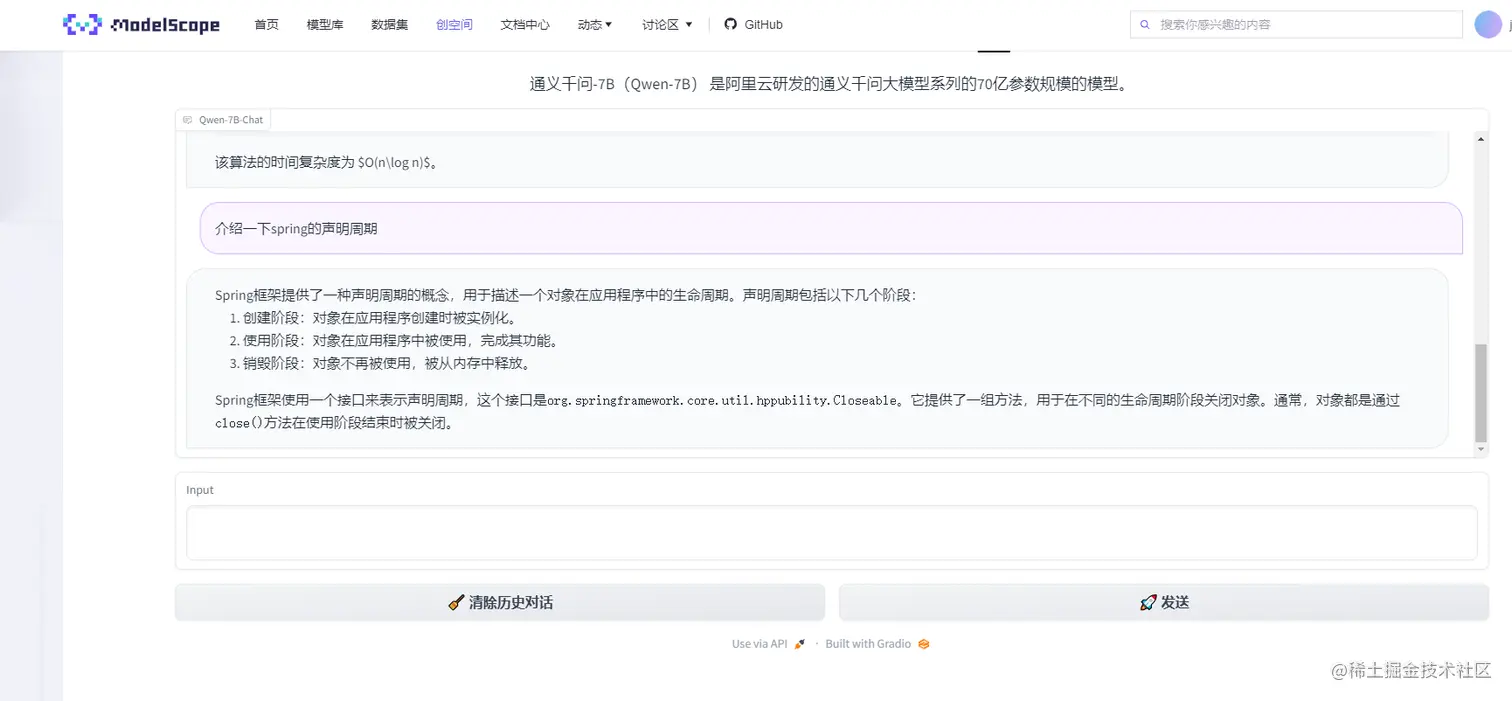Click the 发送 send button
Screen dimensions: 1512x701
[1164, 603]
